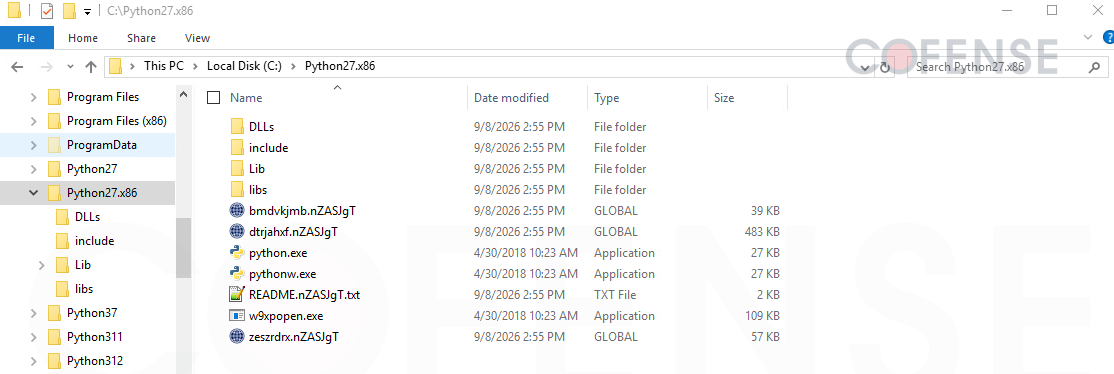Open the address bar history dropdown
The width and height of the screenshot is (1114, 374).
pos(865,67)
